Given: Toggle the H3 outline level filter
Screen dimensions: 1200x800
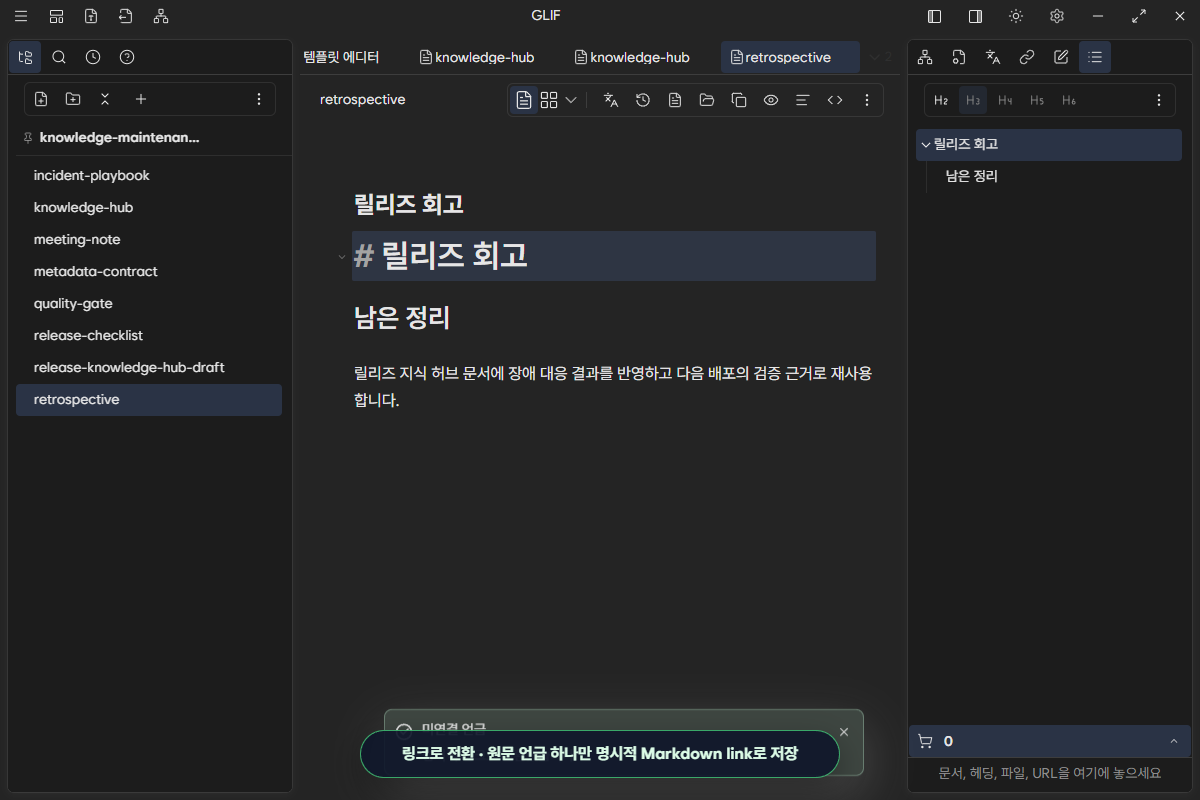Looking at the screenshot, I should 973,100.
